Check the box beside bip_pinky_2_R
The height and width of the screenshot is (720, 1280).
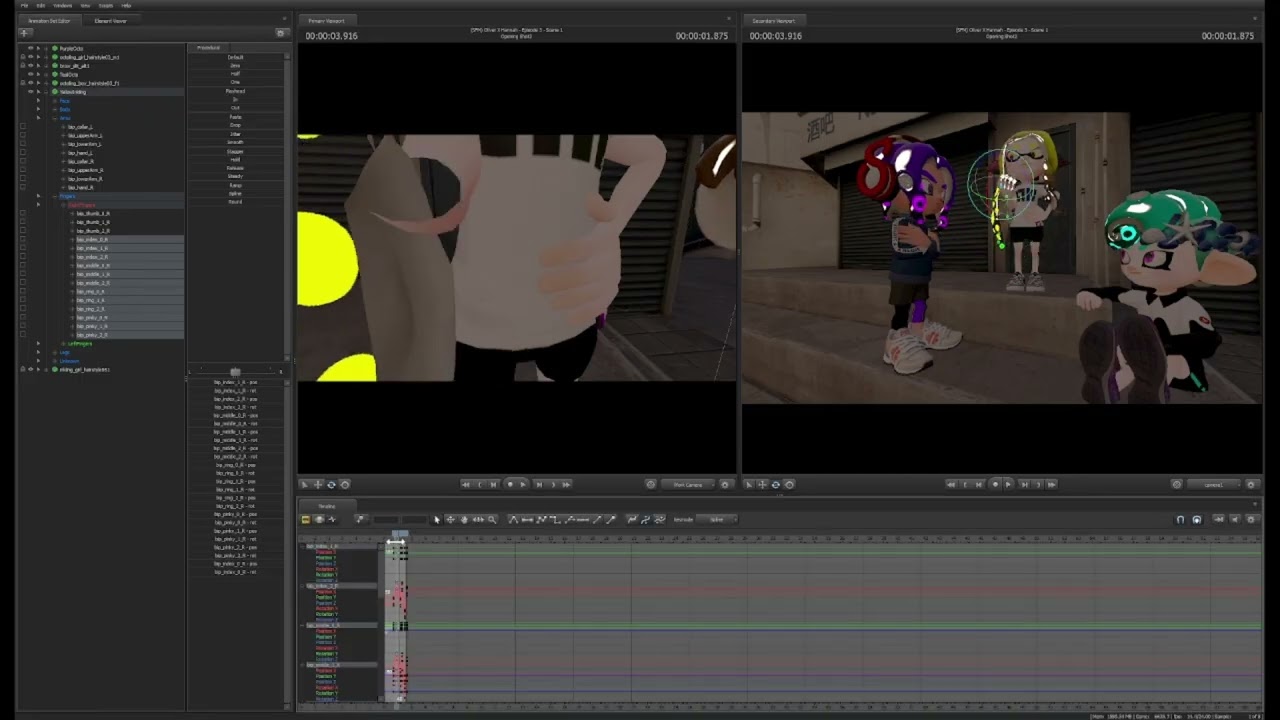[x=23, y=335]
